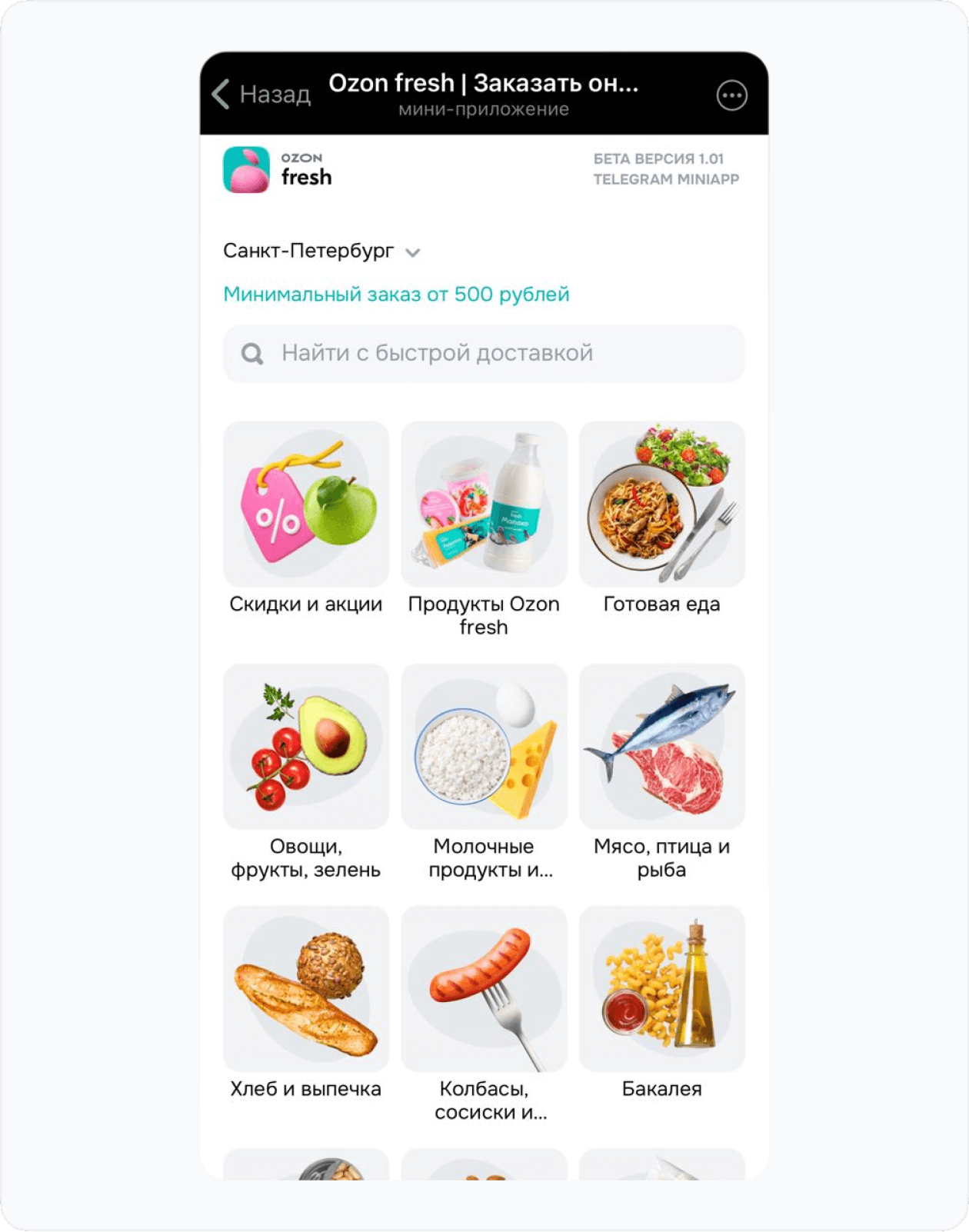Select the Бакалея pasta and oil image
969x1232 pixels.
661,988
